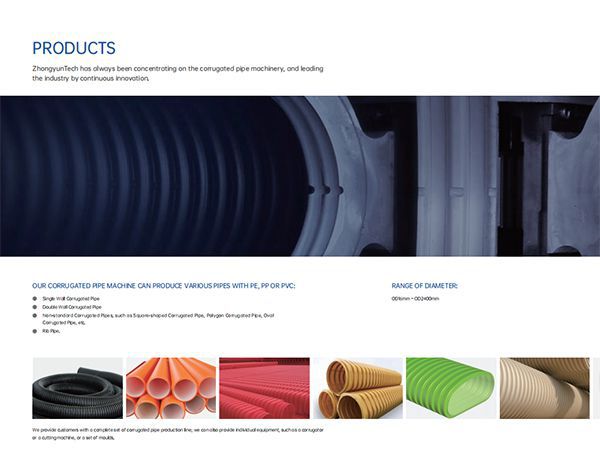Click the bullet next to Rib Pipe

tap(35, 331)
